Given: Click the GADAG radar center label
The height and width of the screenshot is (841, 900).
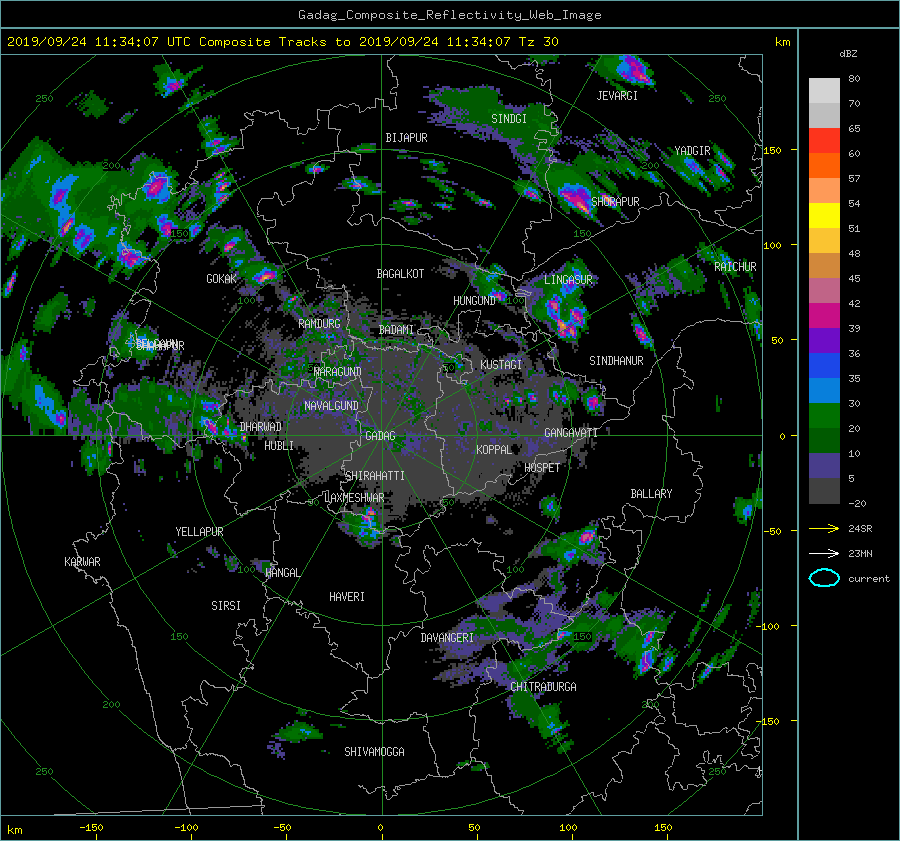Looking at the screenshot, I should [x=381, y=436].
